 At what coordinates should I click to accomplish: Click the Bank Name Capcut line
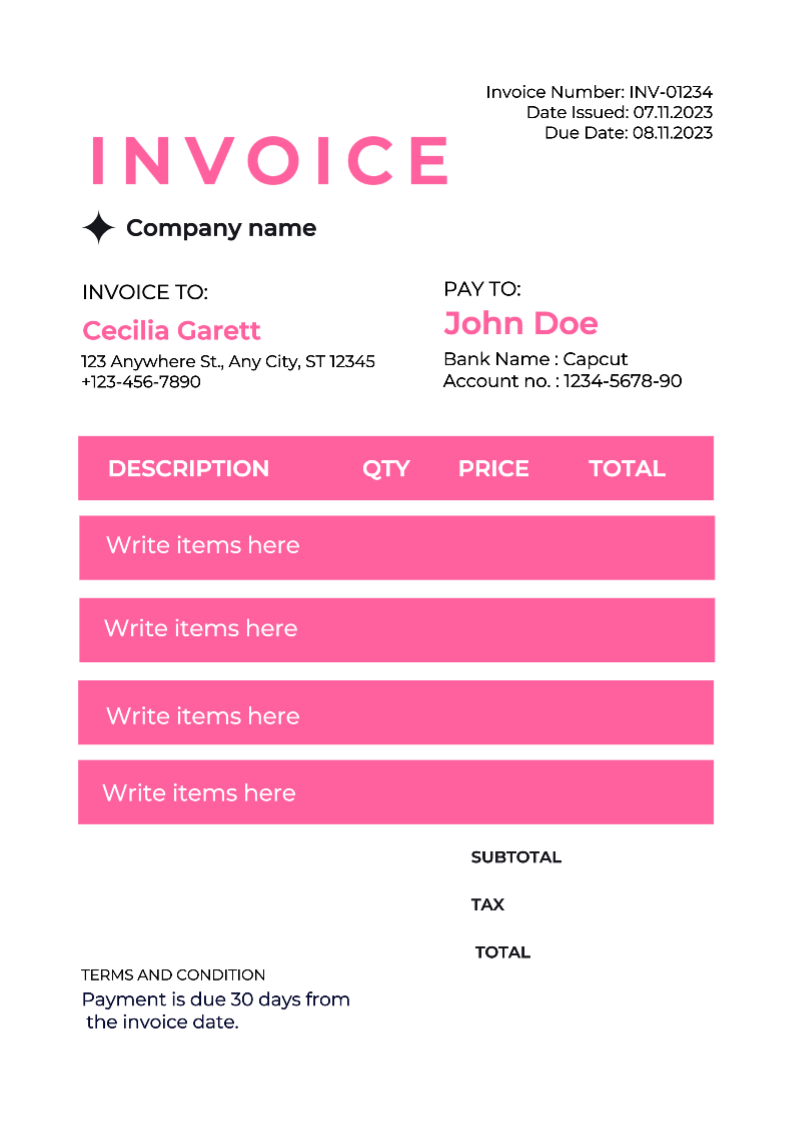coord(535,359)
